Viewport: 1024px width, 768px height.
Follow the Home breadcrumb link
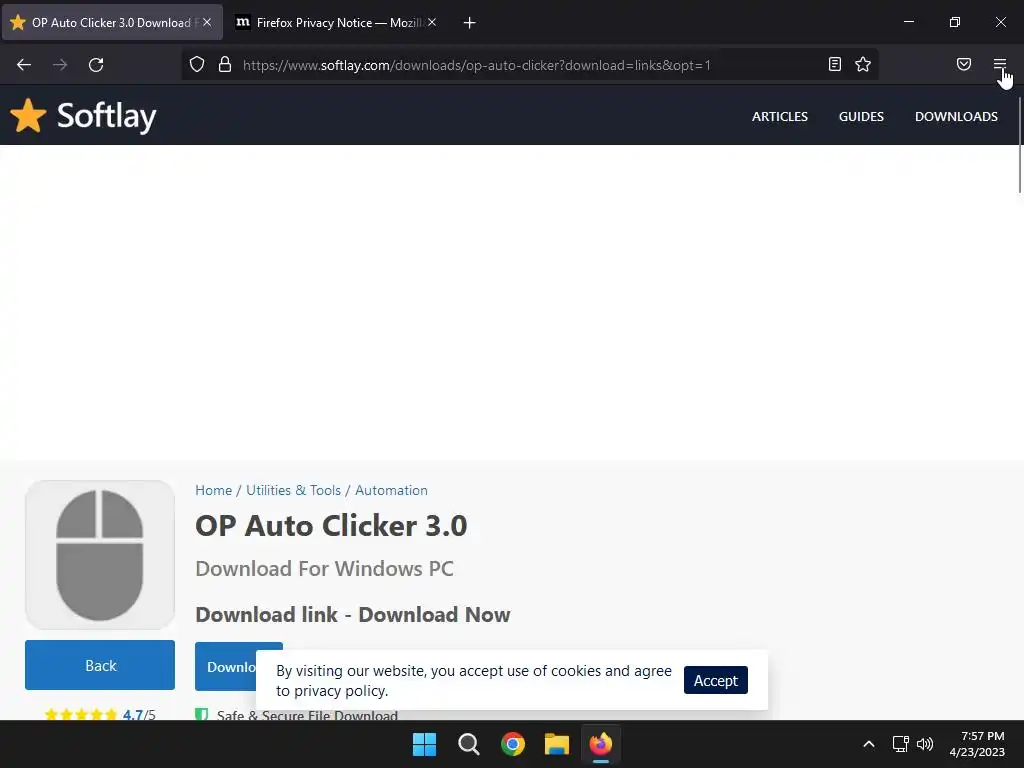(214, 490)
